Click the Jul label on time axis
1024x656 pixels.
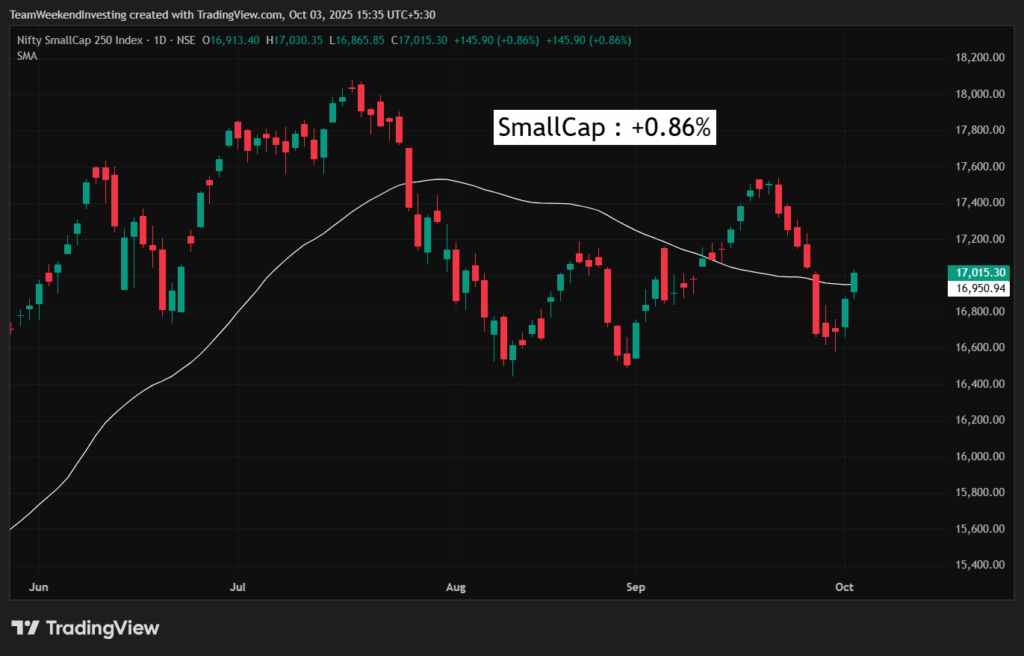pyautogui.click(x=238, y=588)
